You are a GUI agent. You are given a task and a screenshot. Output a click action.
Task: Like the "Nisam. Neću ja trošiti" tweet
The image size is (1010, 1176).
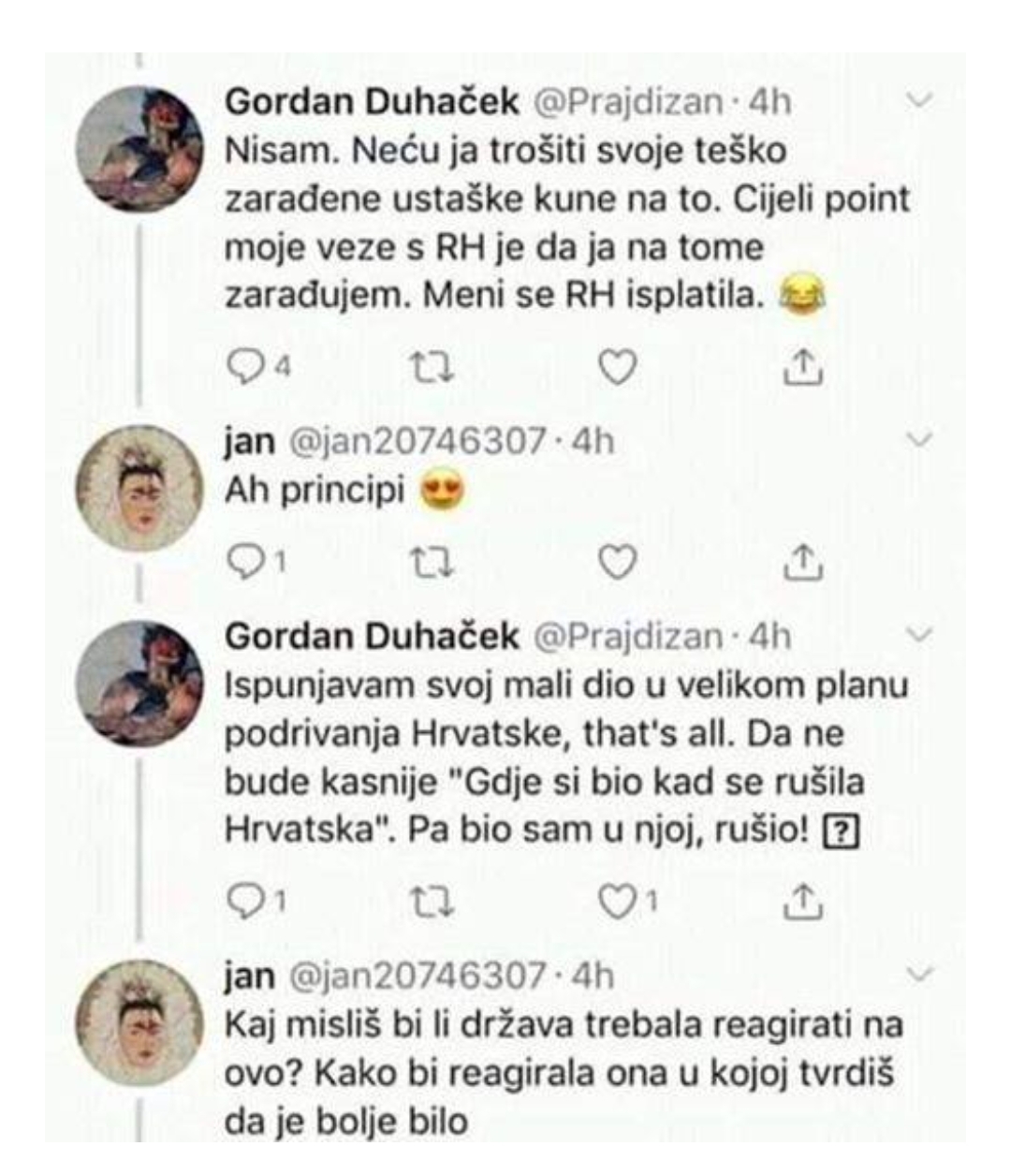617,368
